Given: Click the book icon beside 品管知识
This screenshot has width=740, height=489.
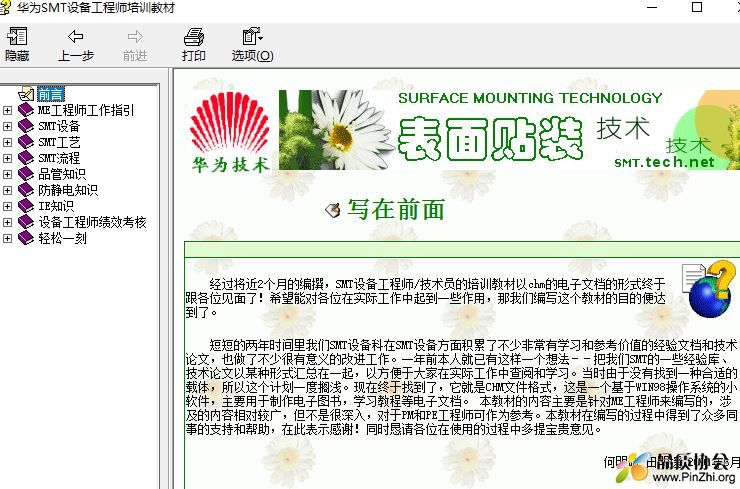Looking at the screenshot, I should [x=26, y=174].
